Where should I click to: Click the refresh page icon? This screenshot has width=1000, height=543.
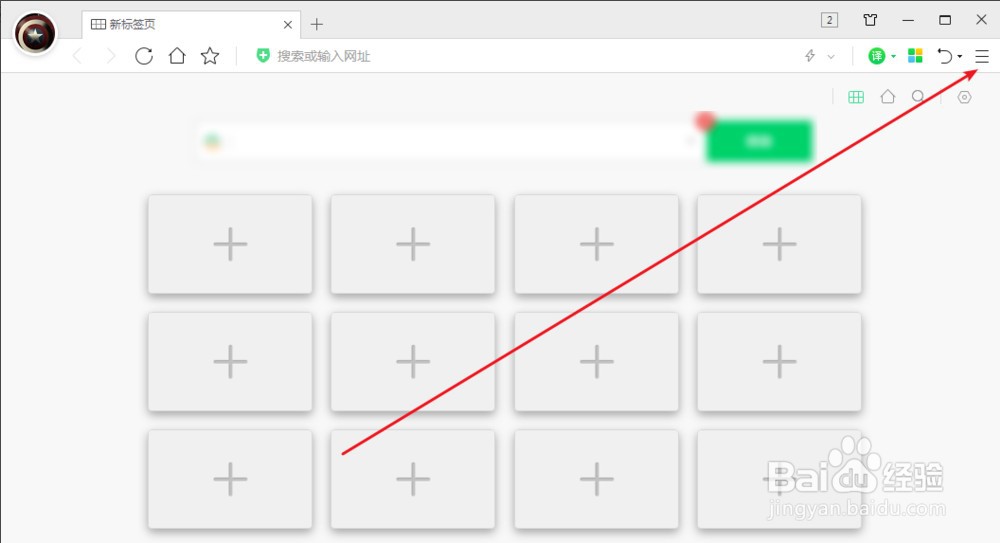(144, 56)
